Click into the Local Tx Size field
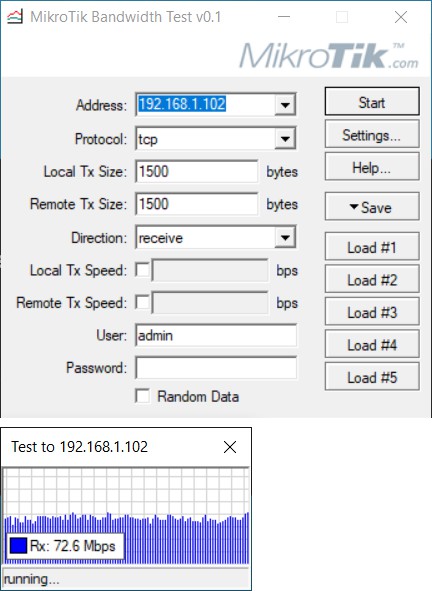Screen dimensions: 432x591 point(197,171)
